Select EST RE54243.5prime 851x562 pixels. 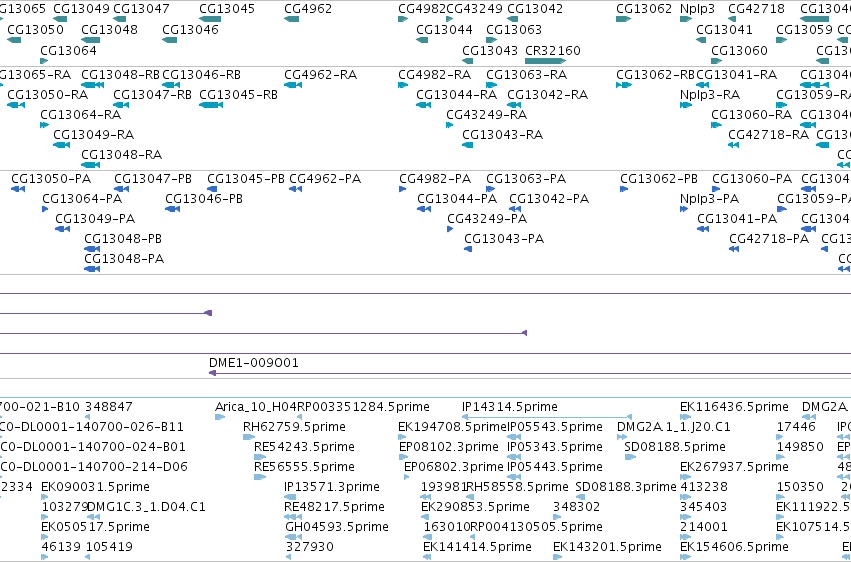tap(304, 446)
